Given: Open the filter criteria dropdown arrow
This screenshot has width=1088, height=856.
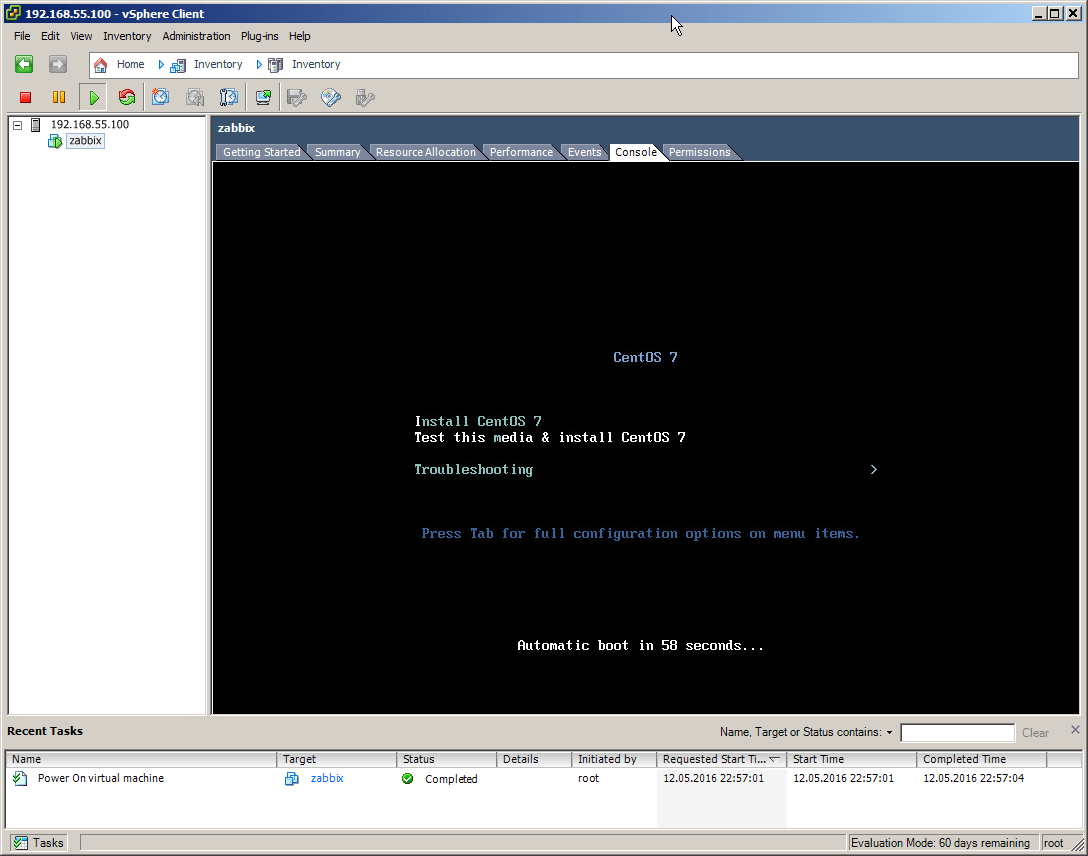Looking at the screenshot, I should [889, 733].
